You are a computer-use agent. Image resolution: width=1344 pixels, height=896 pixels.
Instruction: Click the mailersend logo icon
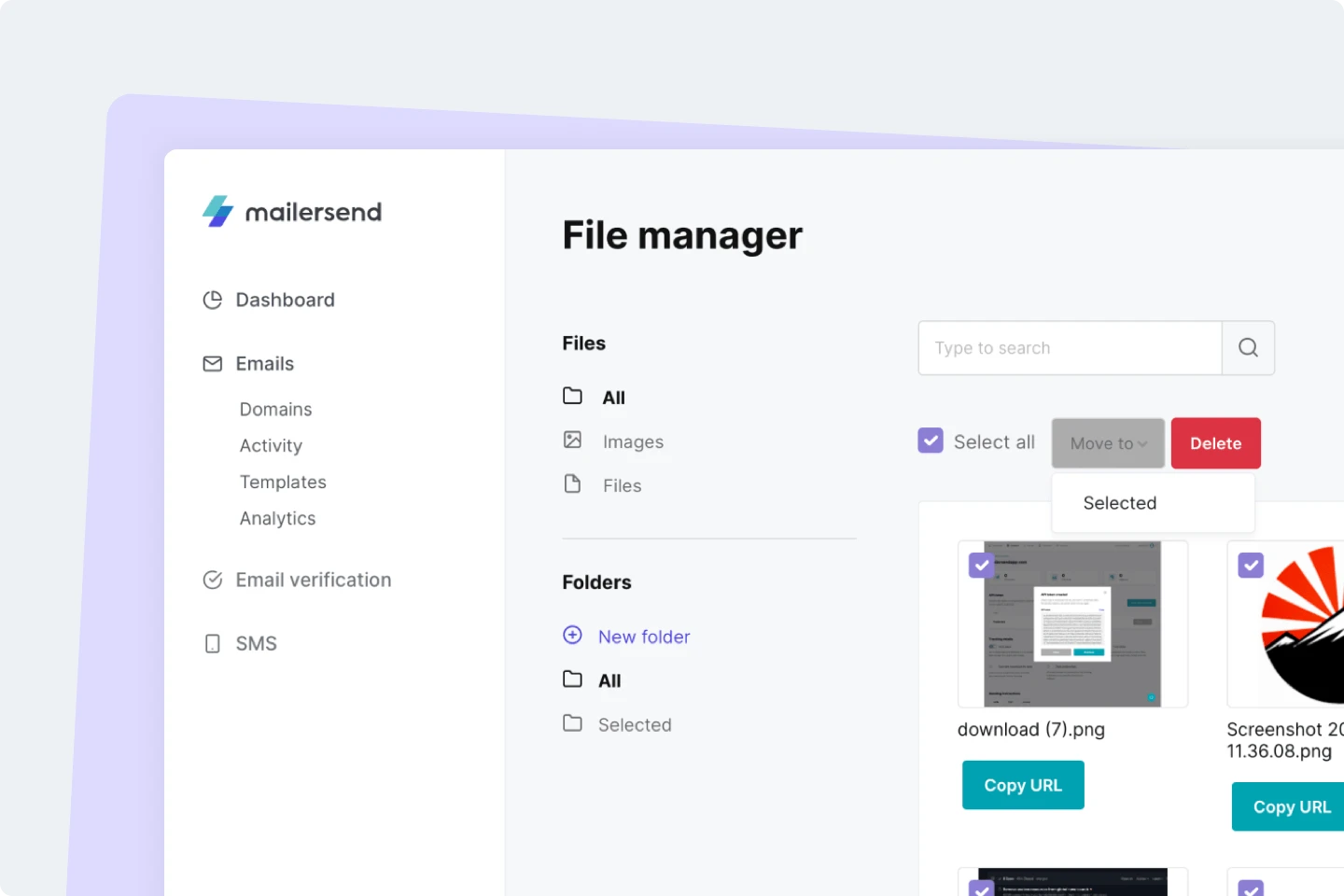217,211
